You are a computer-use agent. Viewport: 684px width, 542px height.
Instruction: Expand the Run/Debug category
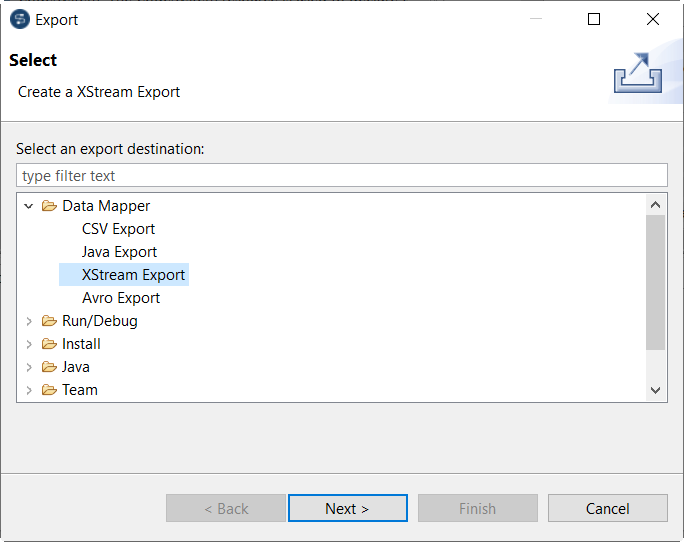tap(29, 321)
